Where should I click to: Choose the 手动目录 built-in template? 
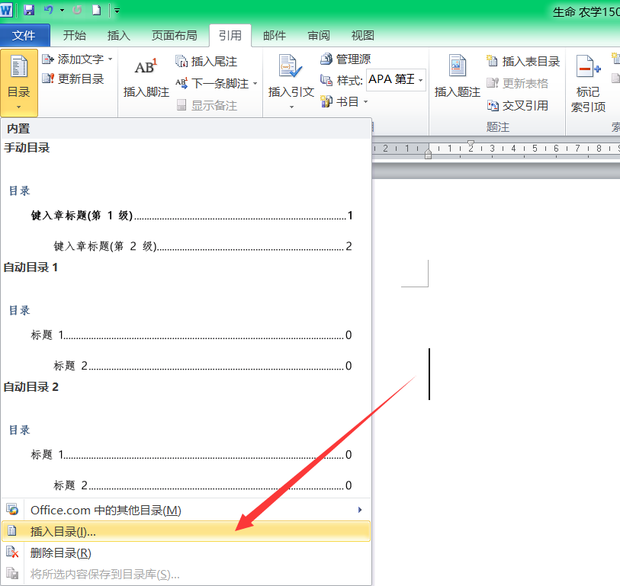click(186, 198)
